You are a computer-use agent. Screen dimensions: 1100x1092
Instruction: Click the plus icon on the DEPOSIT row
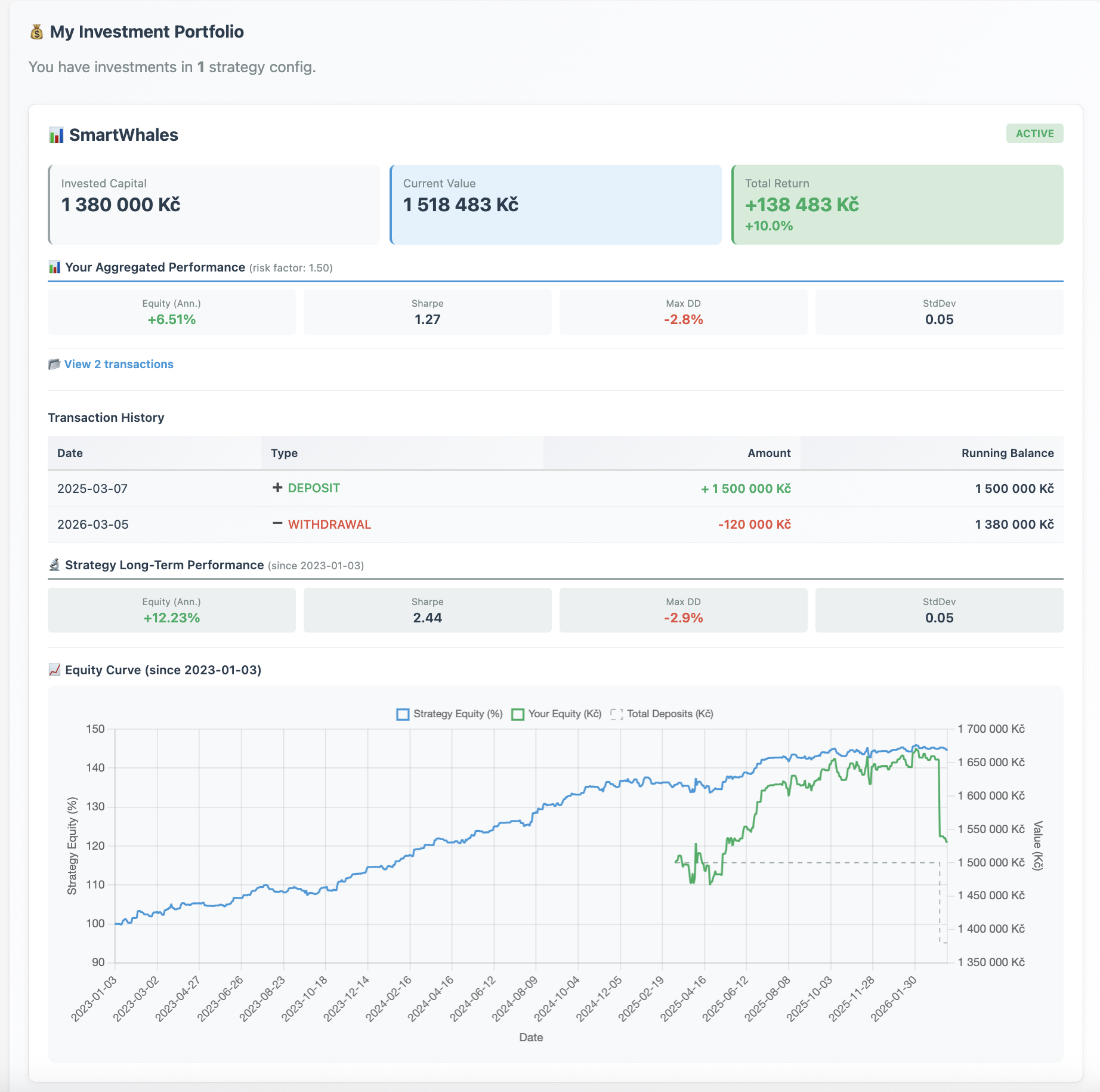[277, 488]
